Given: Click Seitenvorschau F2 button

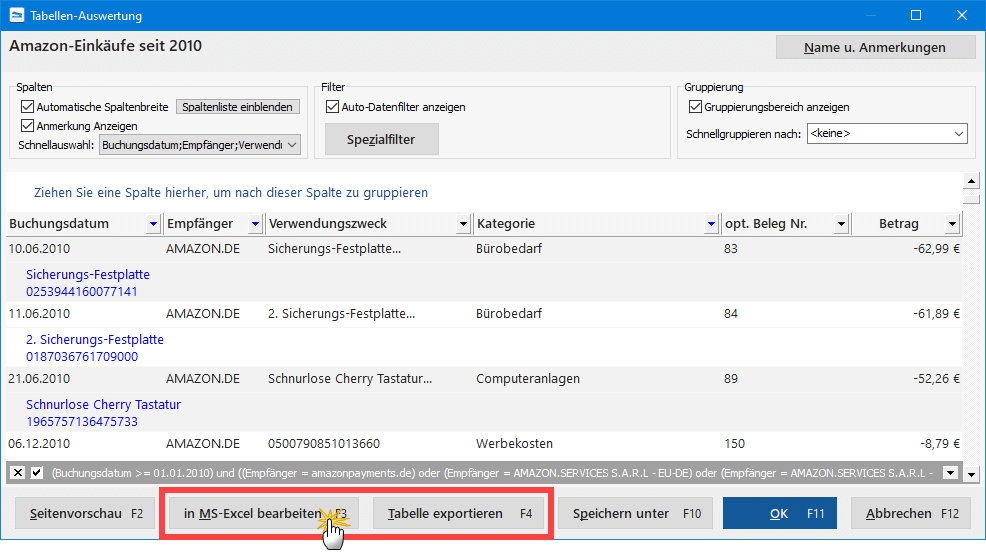Looking at the screenshot, I should (86, 513).
